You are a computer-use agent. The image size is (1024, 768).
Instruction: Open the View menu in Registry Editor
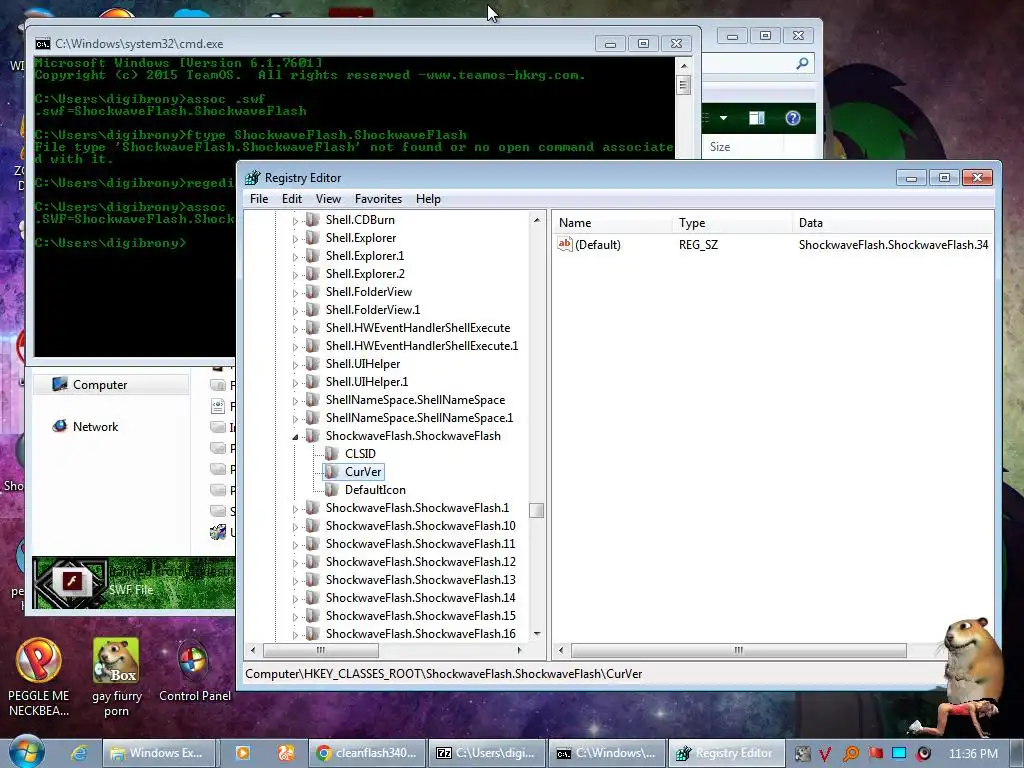point(328,199)
